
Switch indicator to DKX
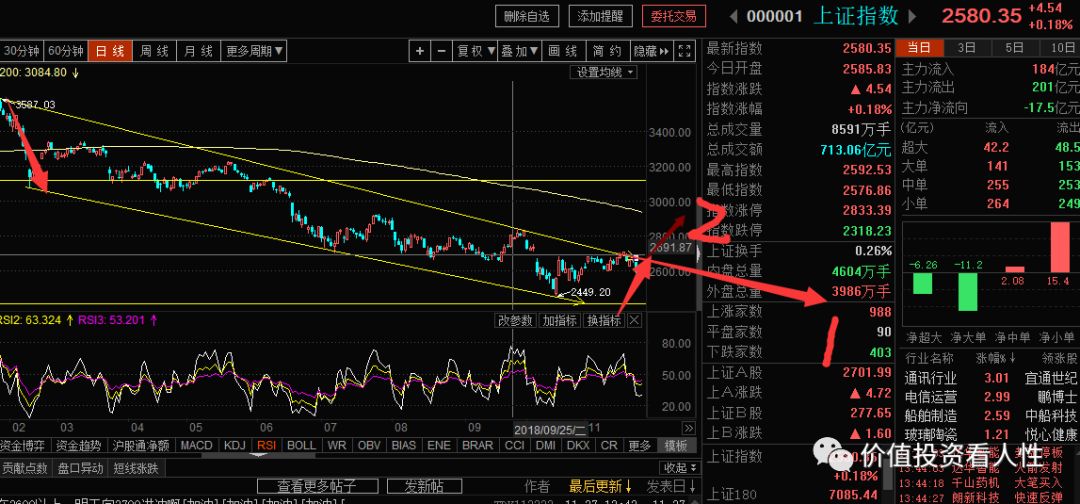(579, 445)
